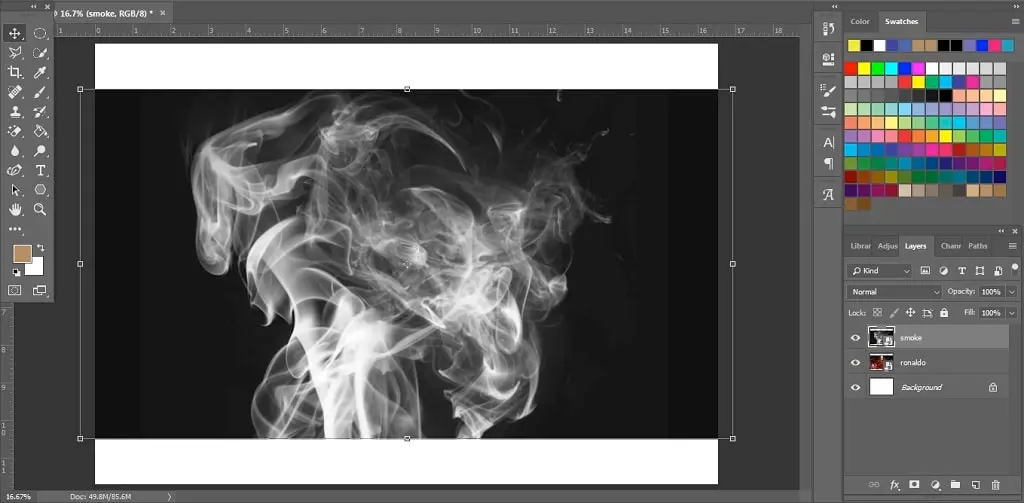This screenshot has height=503, width=1024.
Task: Open the Normal blend mode dropdown
Action: [893, 292]
